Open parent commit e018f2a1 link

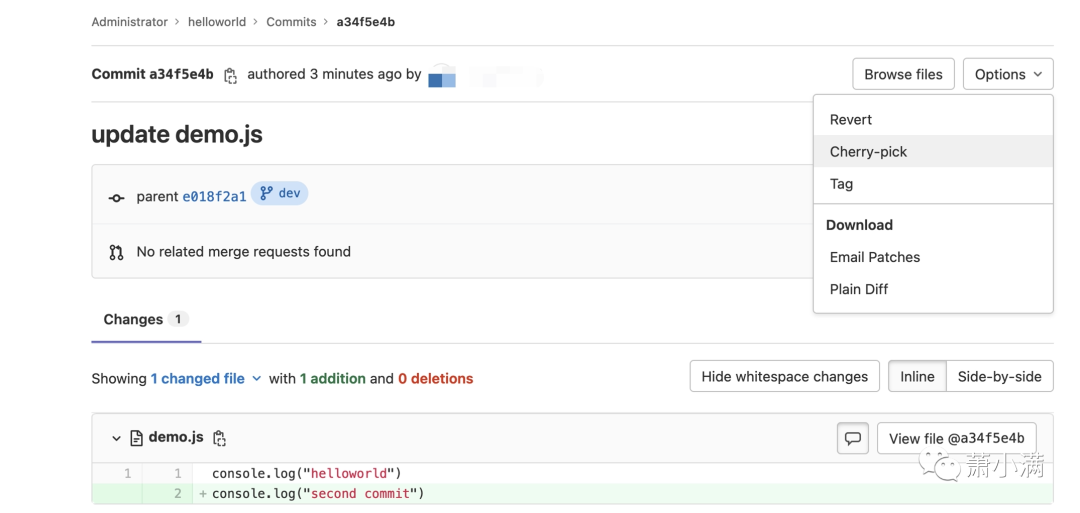[x=214, y=196]
